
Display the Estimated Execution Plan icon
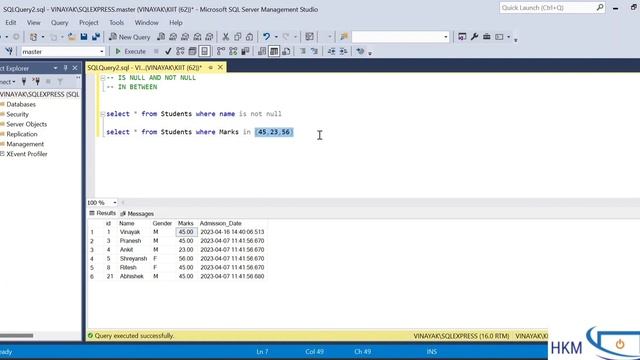click(180, 51)
